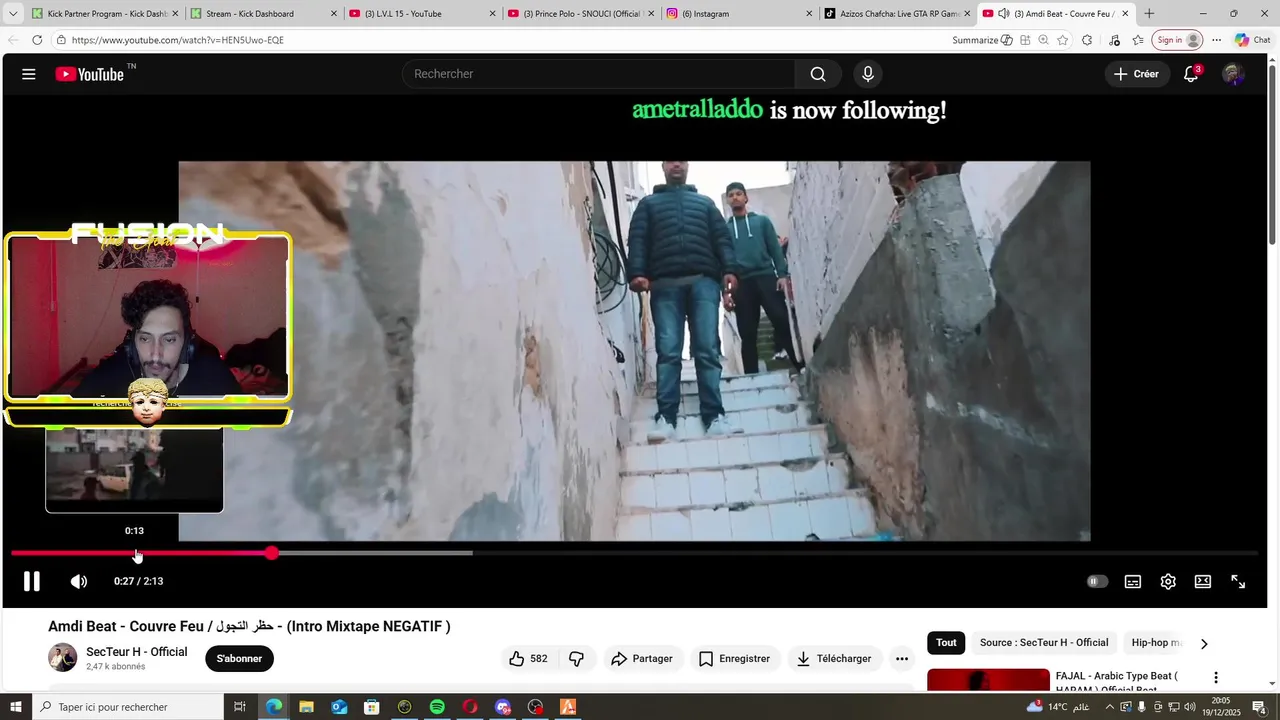
Task: Open File Explorer from the taskbar
Action: point(306,707)
